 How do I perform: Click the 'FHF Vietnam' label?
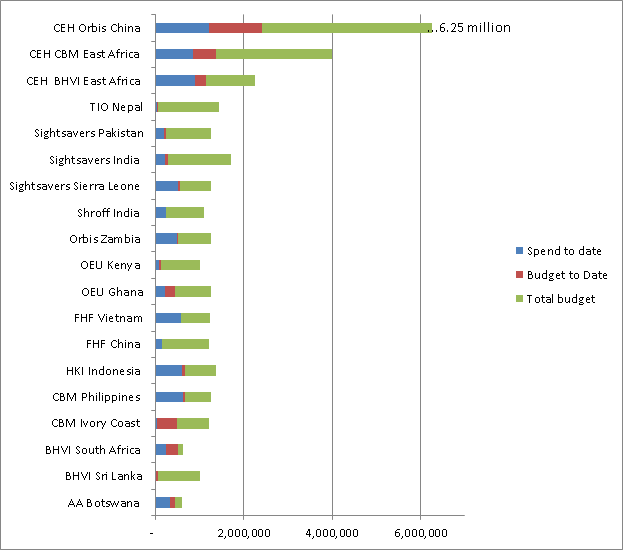[x=108, y=318]
